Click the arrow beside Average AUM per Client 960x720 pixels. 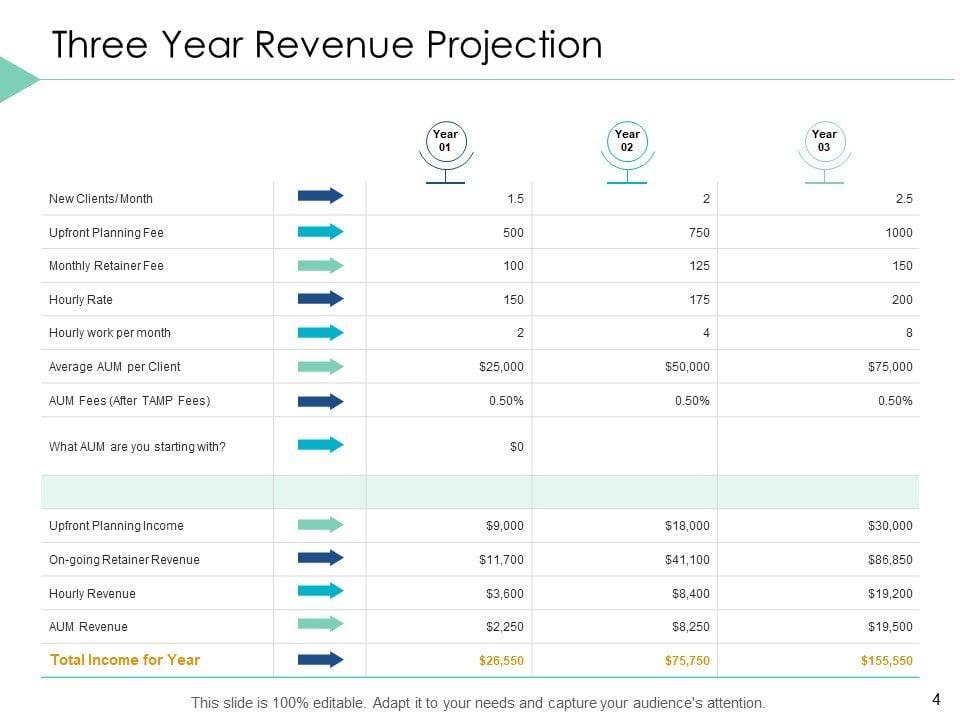320,367
